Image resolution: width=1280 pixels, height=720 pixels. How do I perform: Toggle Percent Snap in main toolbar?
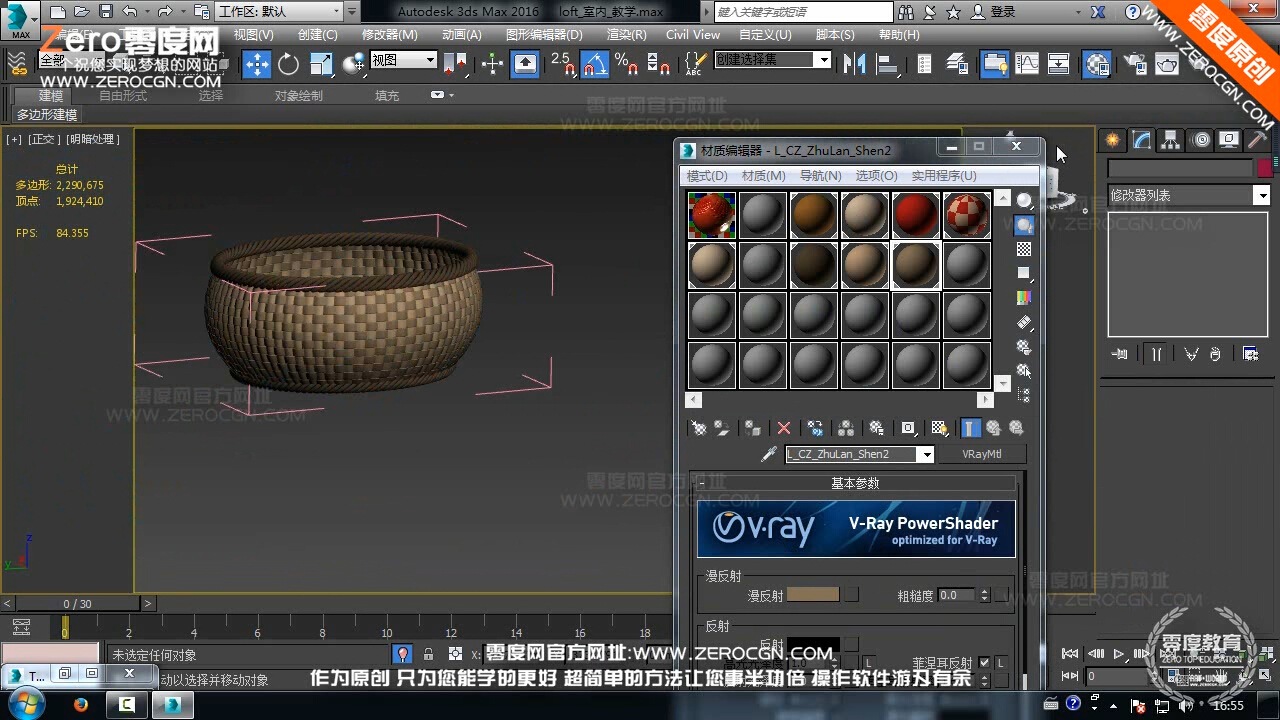point(627,65)
